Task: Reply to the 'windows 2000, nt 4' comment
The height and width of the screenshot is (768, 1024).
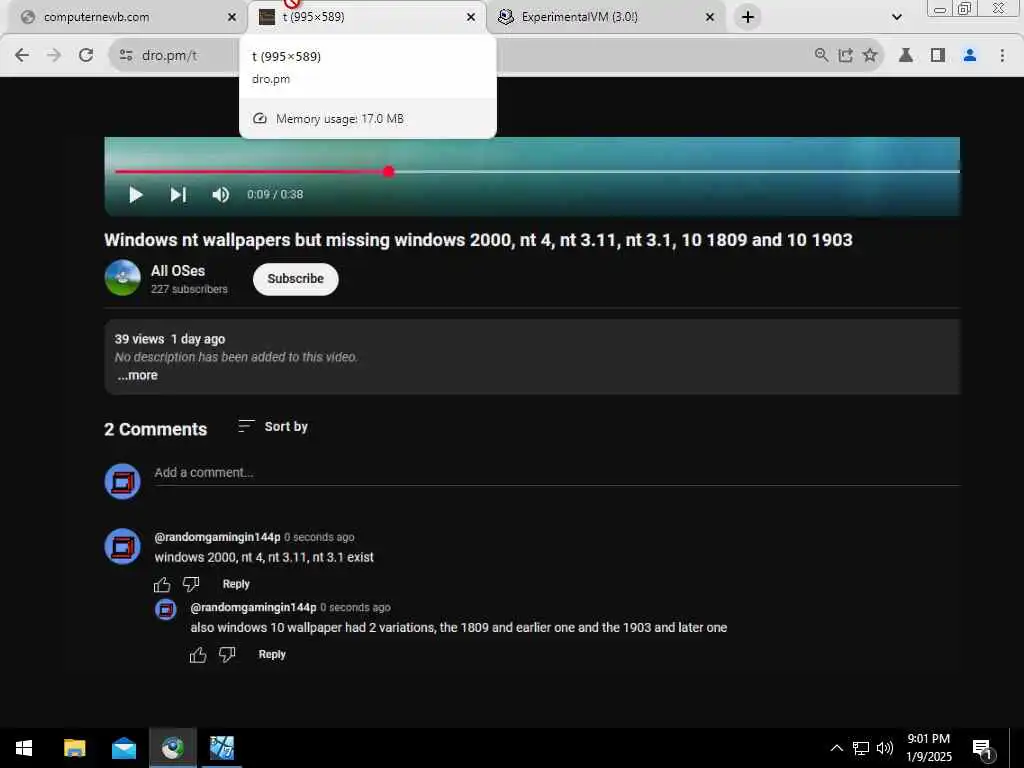Action: tap(236, 584)
